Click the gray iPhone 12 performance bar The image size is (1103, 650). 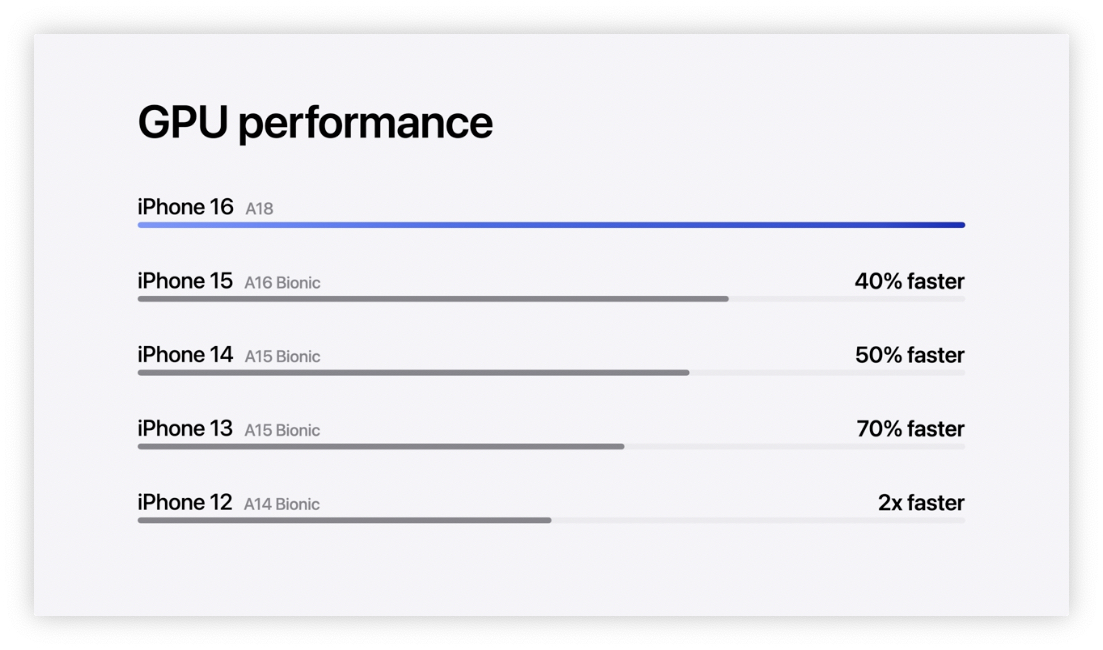(x=344, y=521)
